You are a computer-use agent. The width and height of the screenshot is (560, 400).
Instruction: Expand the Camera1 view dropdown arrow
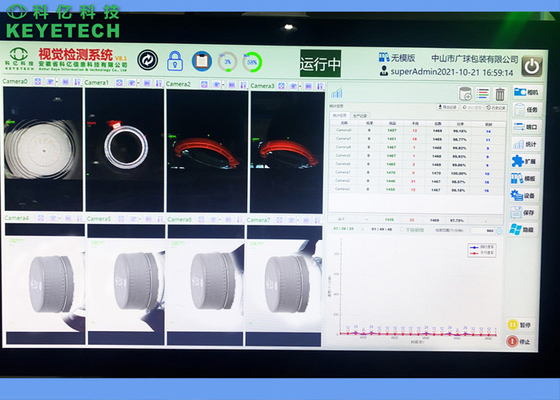coord(139,83)
